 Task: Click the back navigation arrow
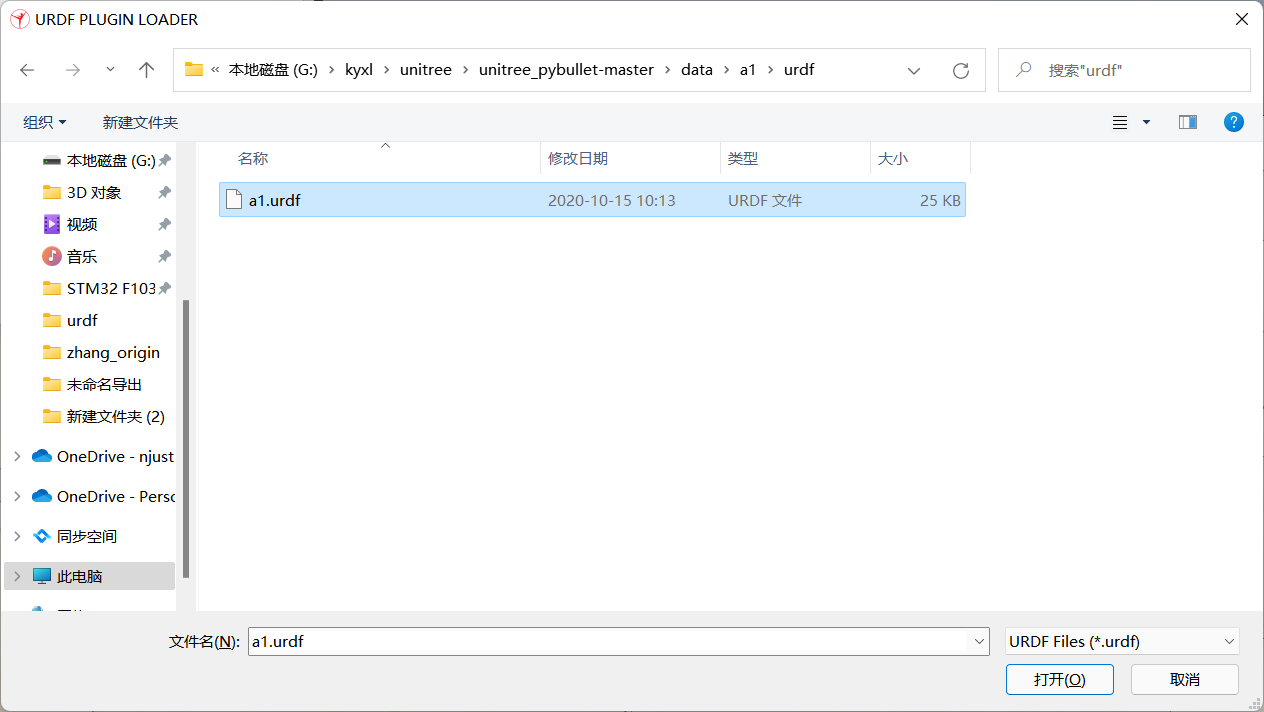click(26, 70)
